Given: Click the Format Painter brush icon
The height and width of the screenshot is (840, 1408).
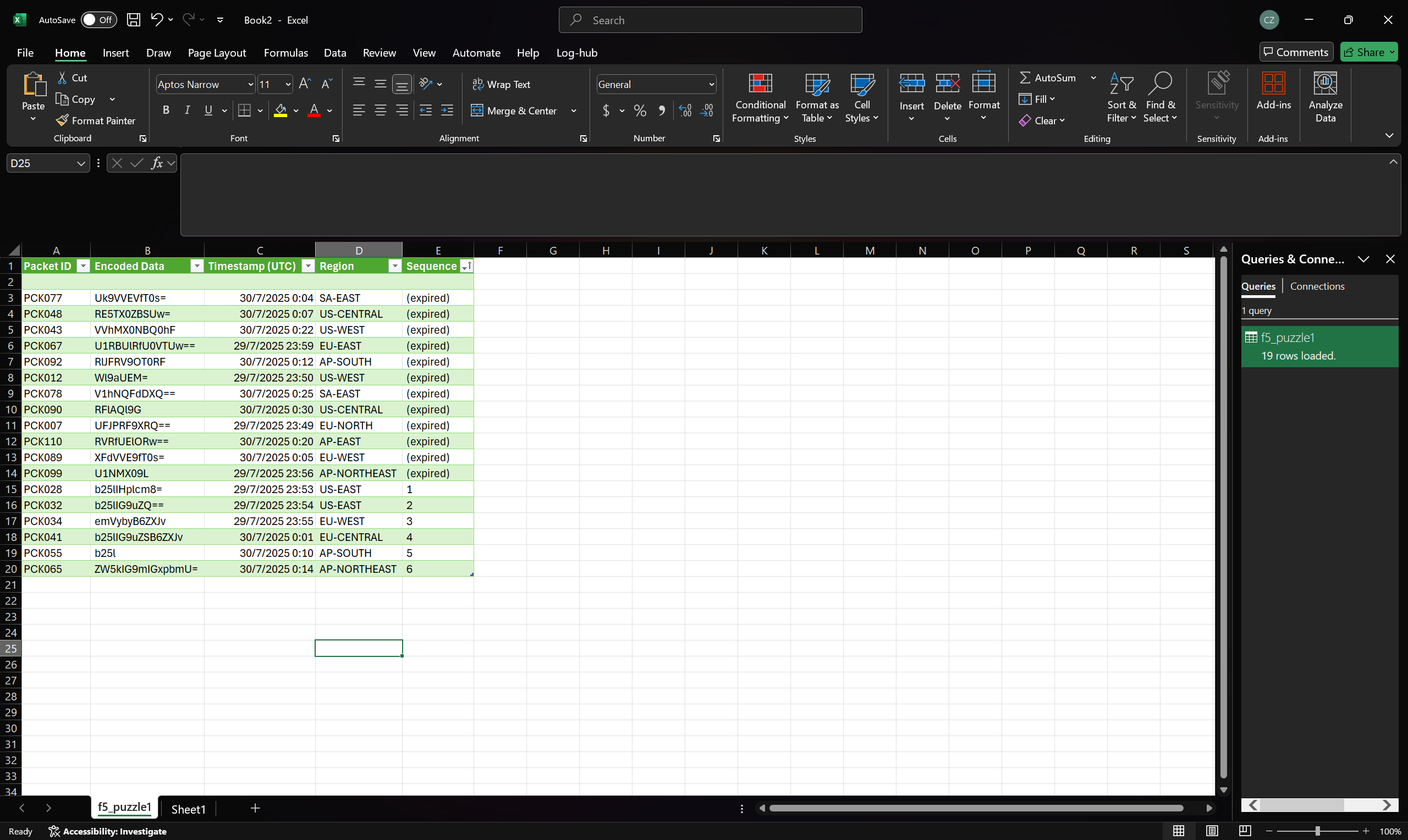Looking at the screenshot, I should point(62,120).
